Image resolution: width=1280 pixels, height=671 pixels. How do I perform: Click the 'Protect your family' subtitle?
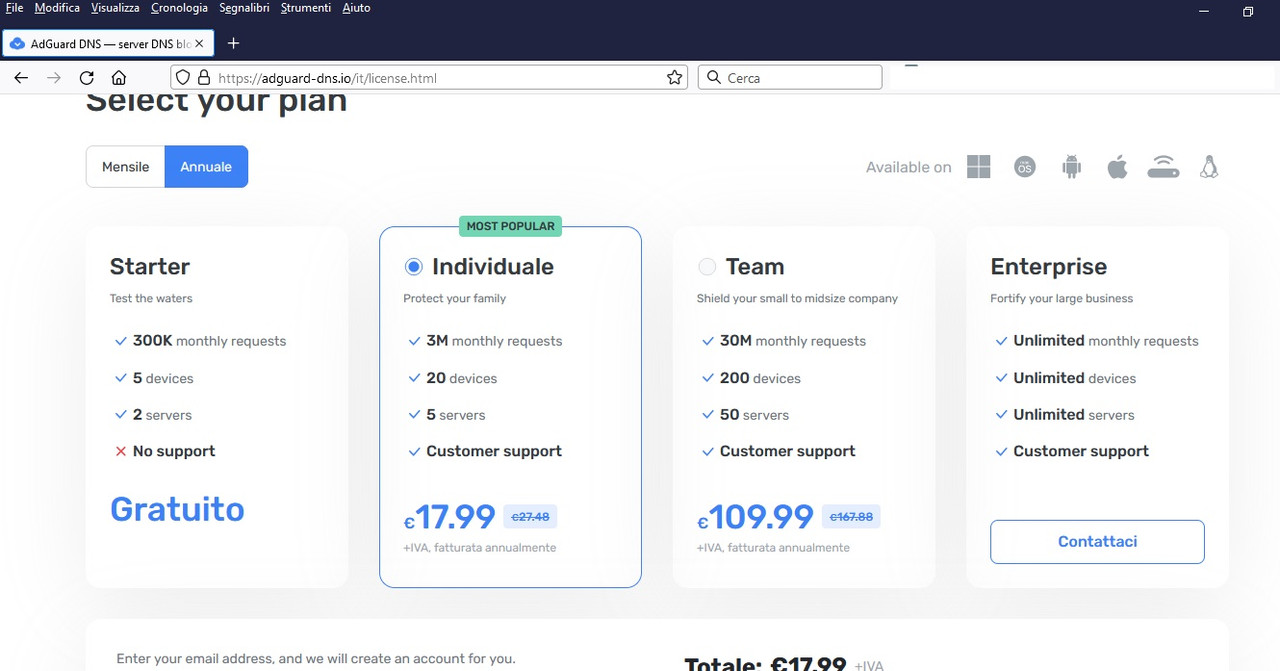pos(455,298)
